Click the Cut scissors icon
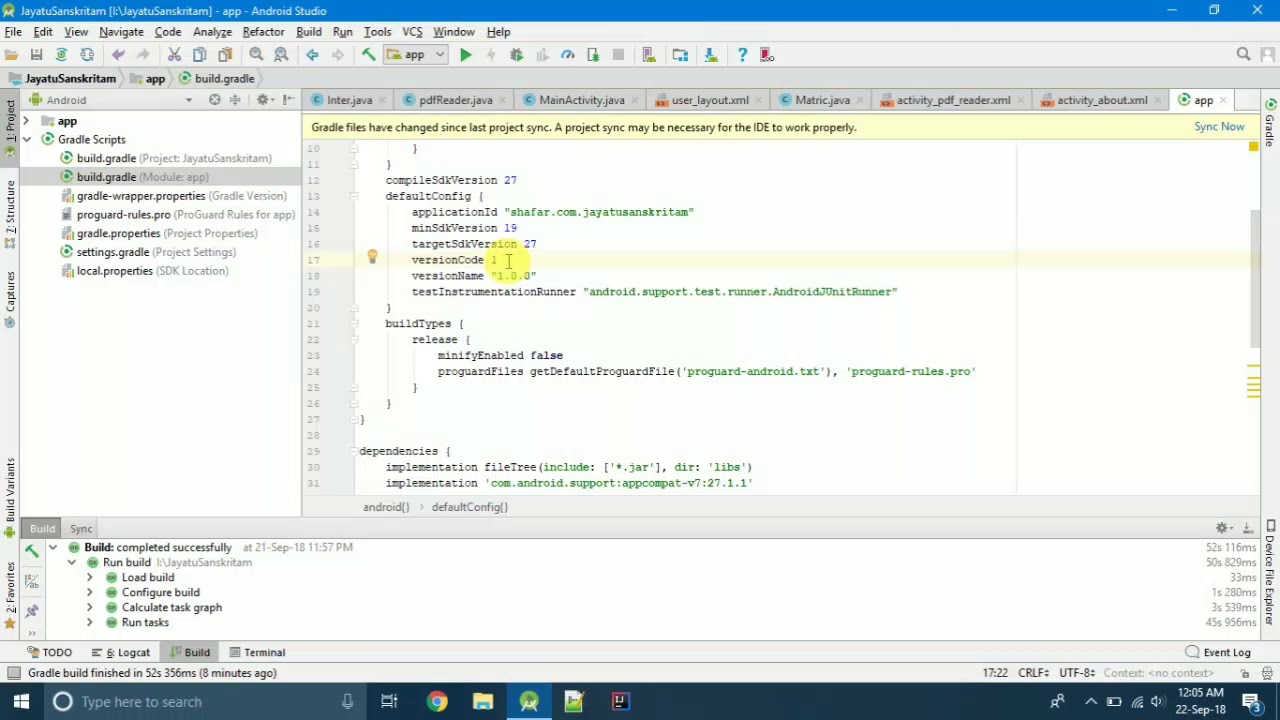The width and height of the screenshot is (1280, 720). tap(174, 55)
